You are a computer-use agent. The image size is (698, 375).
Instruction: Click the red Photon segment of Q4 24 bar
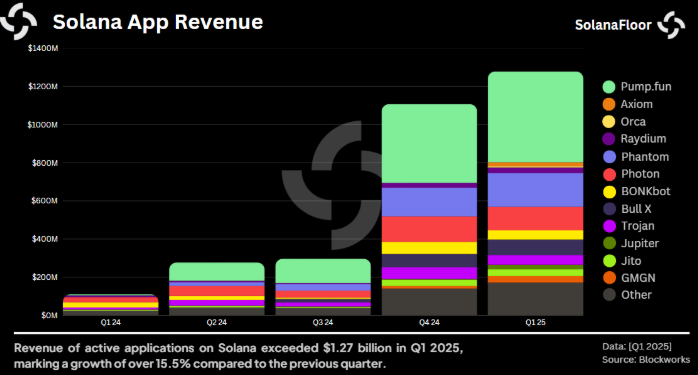[x=429, y=229]
